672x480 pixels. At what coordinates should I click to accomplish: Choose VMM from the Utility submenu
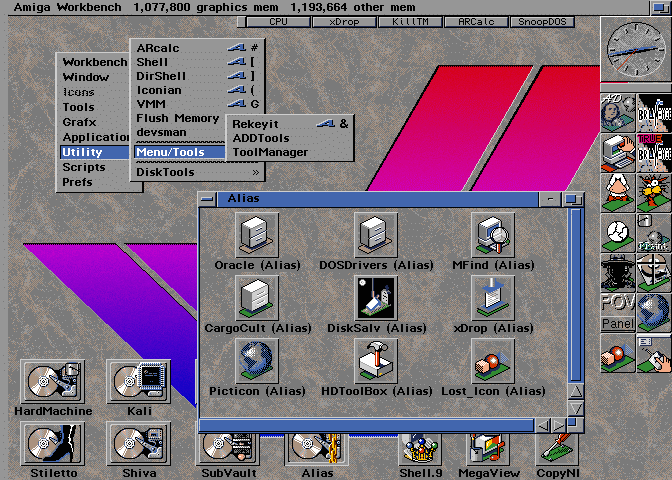[x=198, y=104]
